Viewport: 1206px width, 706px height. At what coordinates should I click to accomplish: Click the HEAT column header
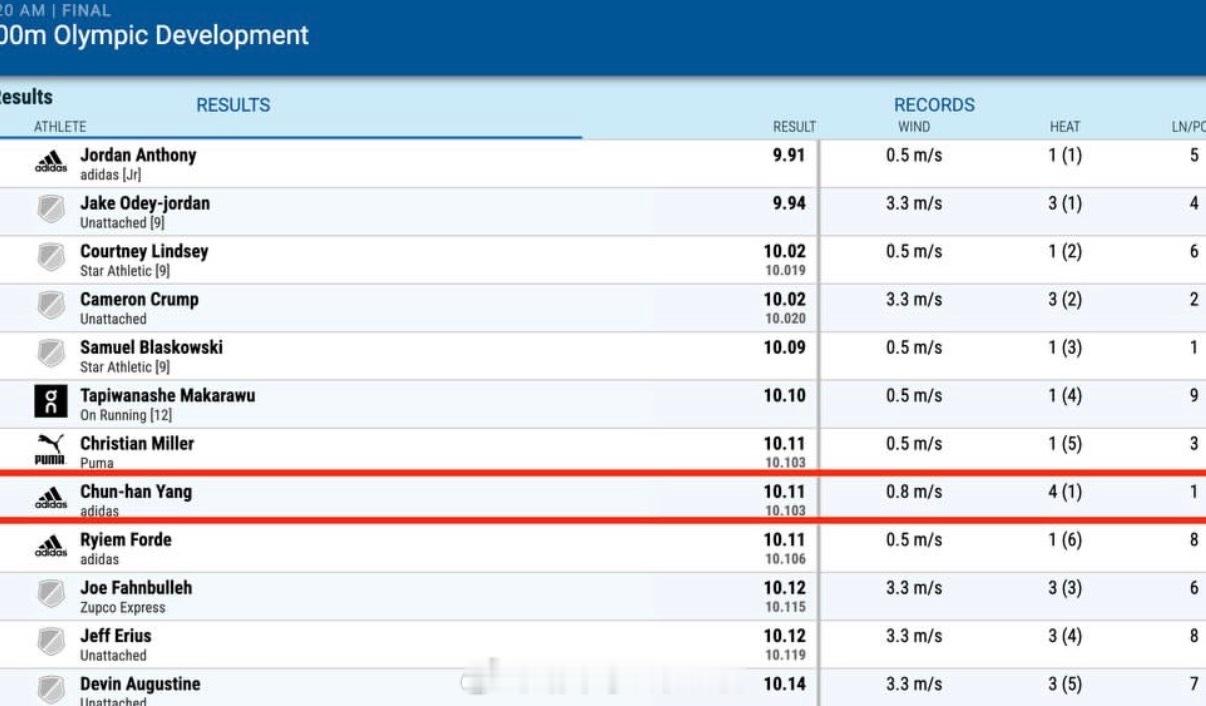pyautogui.click(x=1065, y=127)
